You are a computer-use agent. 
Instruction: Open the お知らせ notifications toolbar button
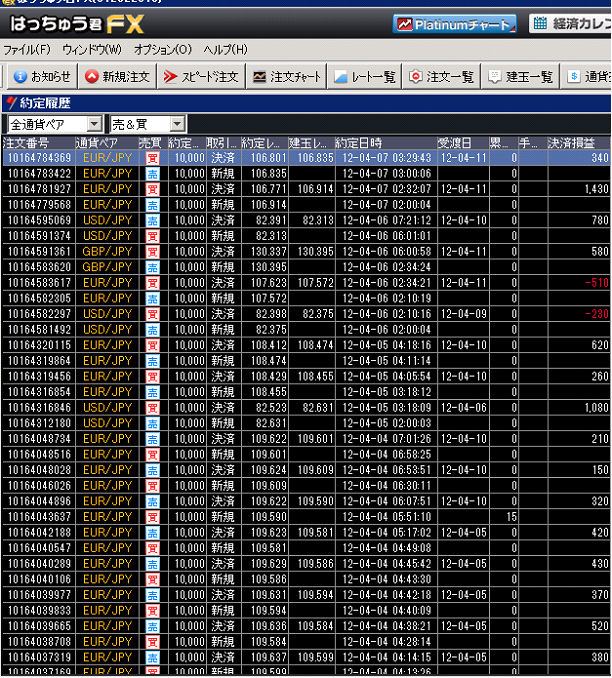tap(42, 76)
